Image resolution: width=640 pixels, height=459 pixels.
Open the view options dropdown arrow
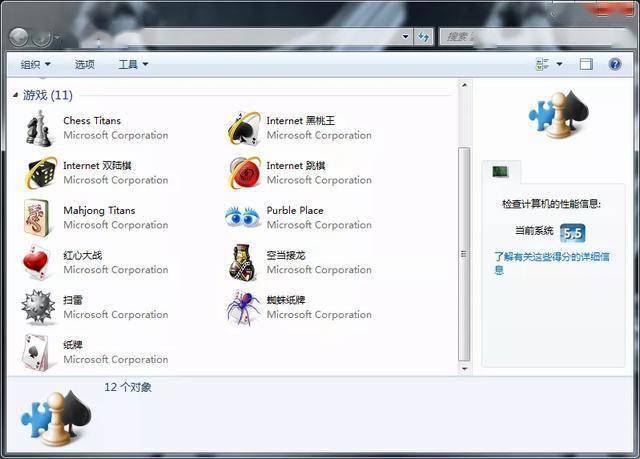point(560,64)
